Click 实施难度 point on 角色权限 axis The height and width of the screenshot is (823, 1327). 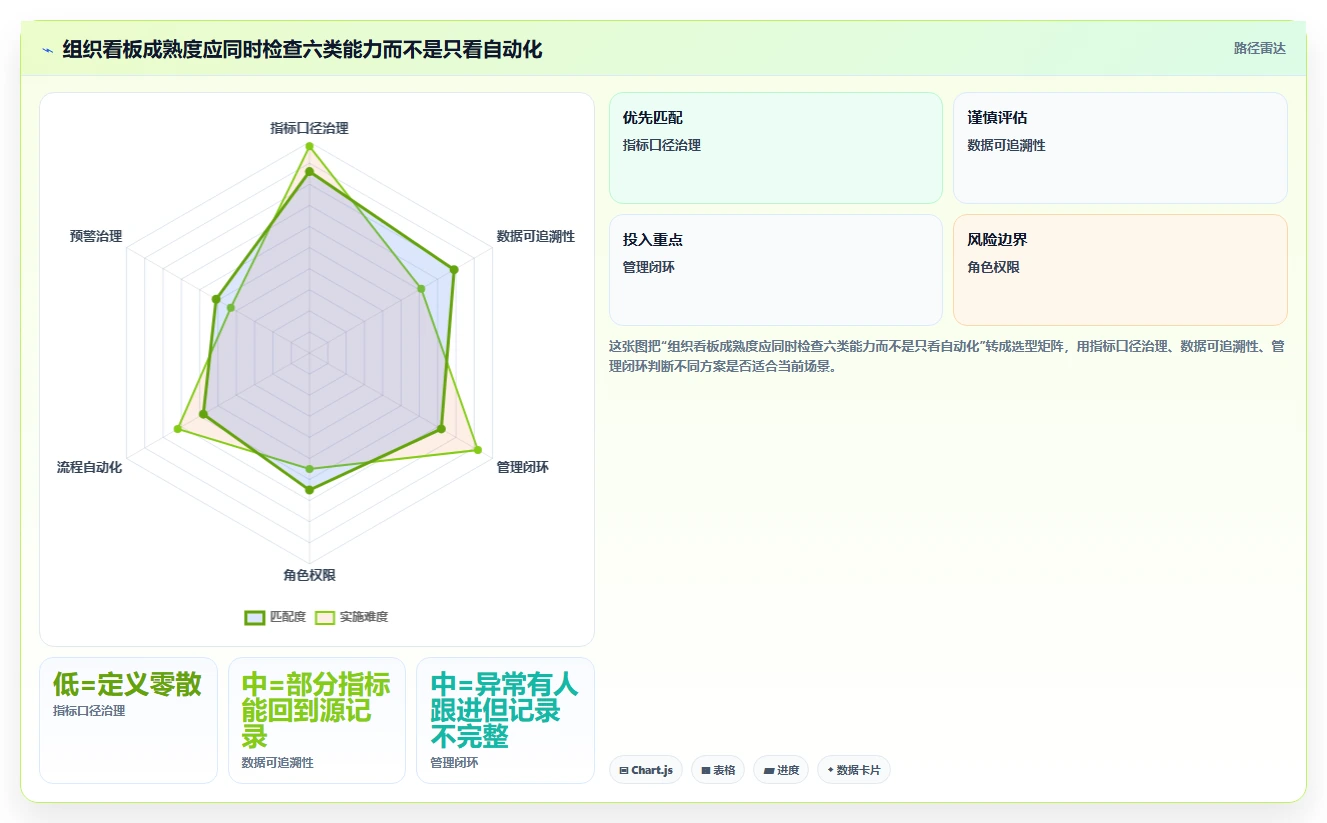tap(309, 468)
